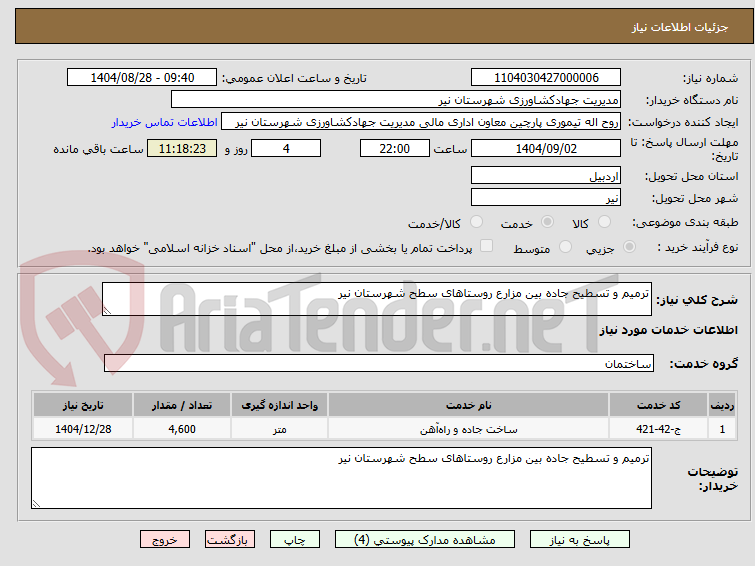755x566 pixels.
Task: Click row number cell 1
Action: pos(722,429)
